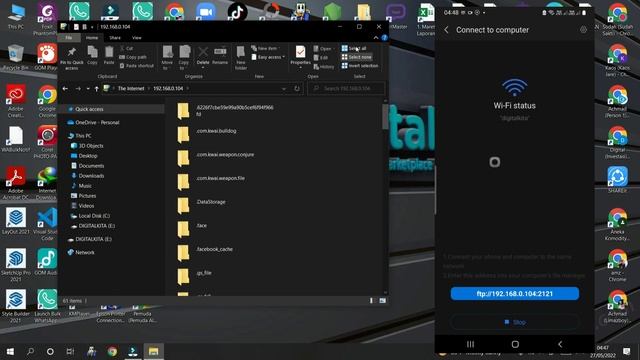
Task: Refresh the Explorer address bar
Action: tap(297, 89)
